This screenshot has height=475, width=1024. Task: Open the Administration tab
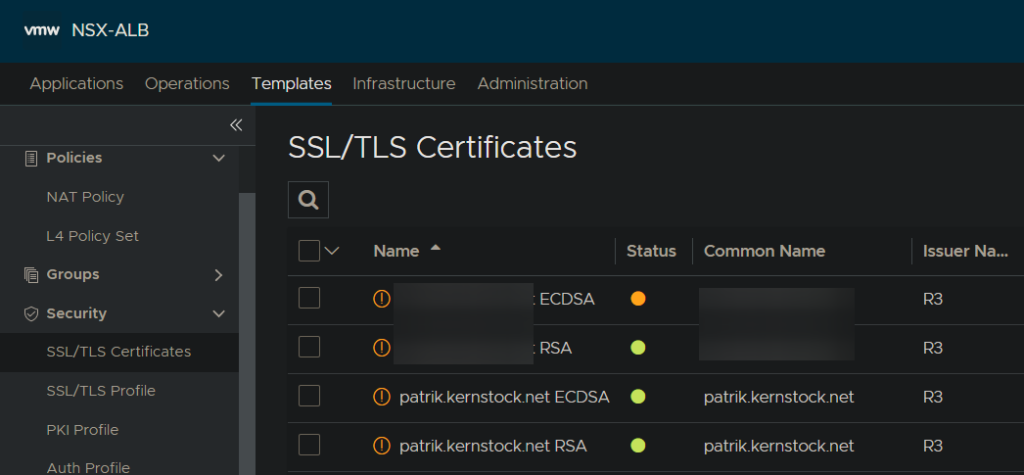click(x=532, y=84)
